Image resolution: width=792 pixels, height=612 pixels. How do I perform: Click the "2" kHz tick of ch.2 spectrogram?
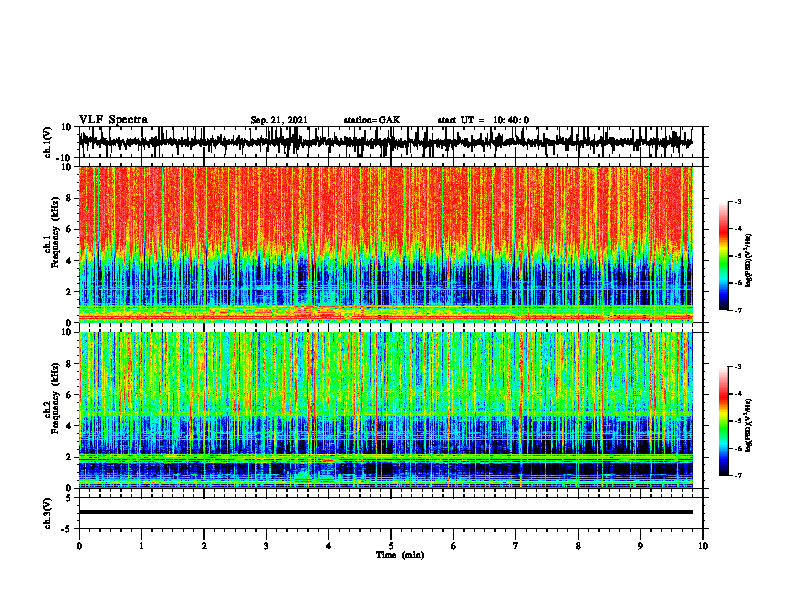point(70,457)
